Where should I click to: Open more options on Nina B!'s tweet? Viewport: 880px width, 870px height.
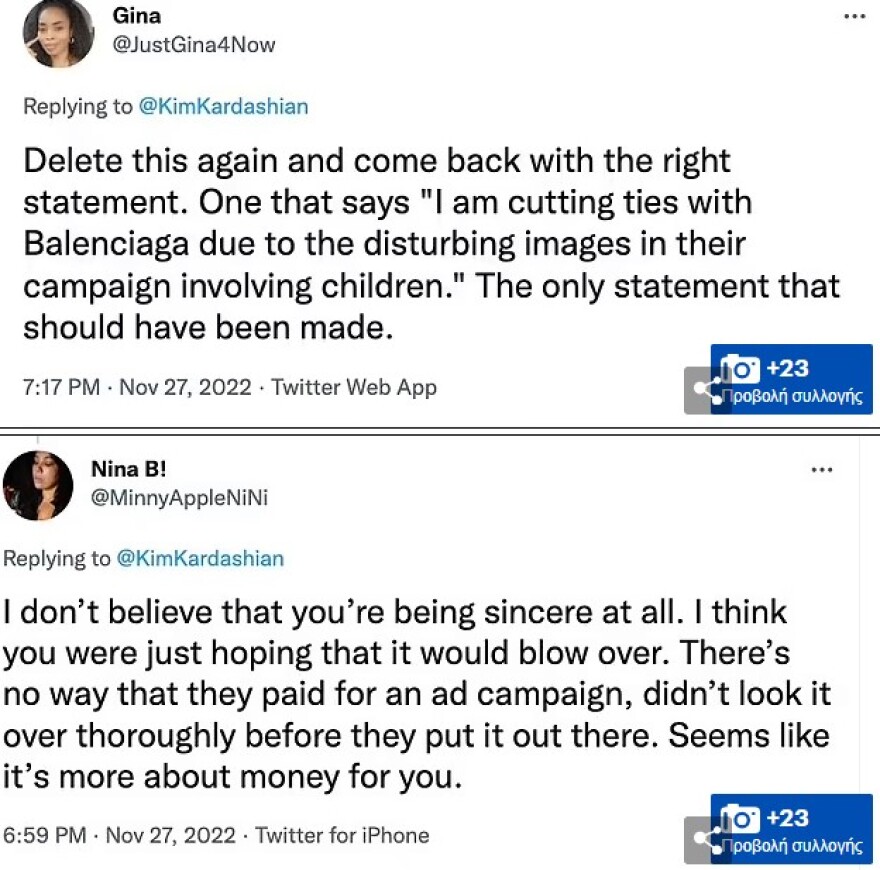(x=821, y=470)
